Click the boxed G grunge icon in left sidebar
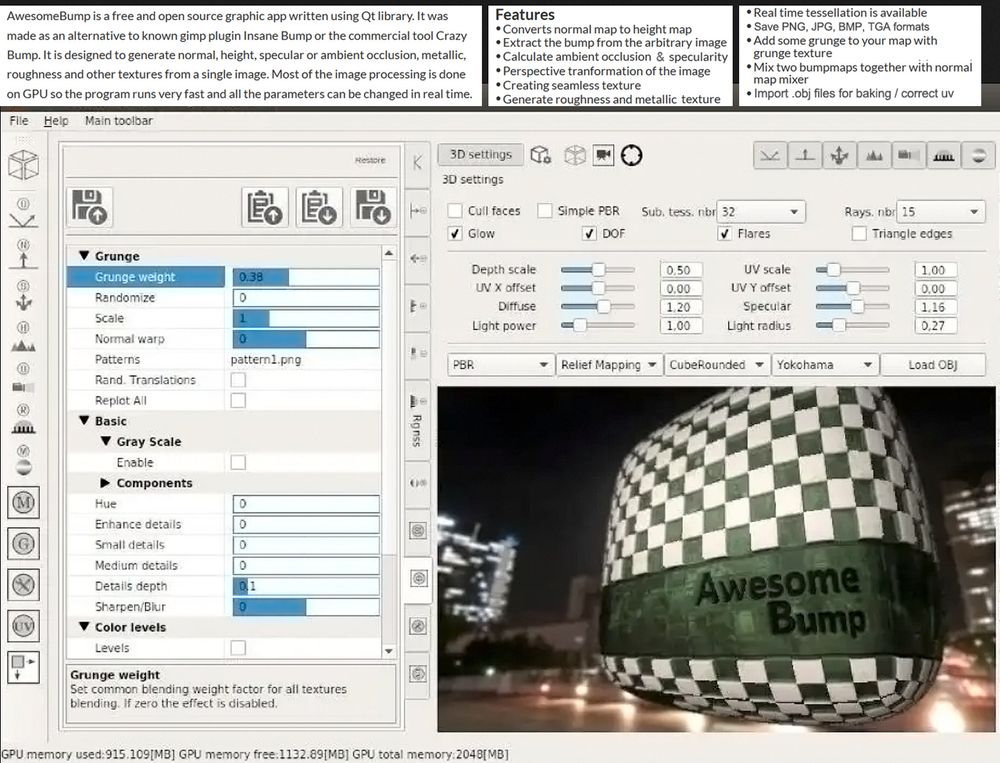The image size is (1000, 763). click(x=24, y=544)
